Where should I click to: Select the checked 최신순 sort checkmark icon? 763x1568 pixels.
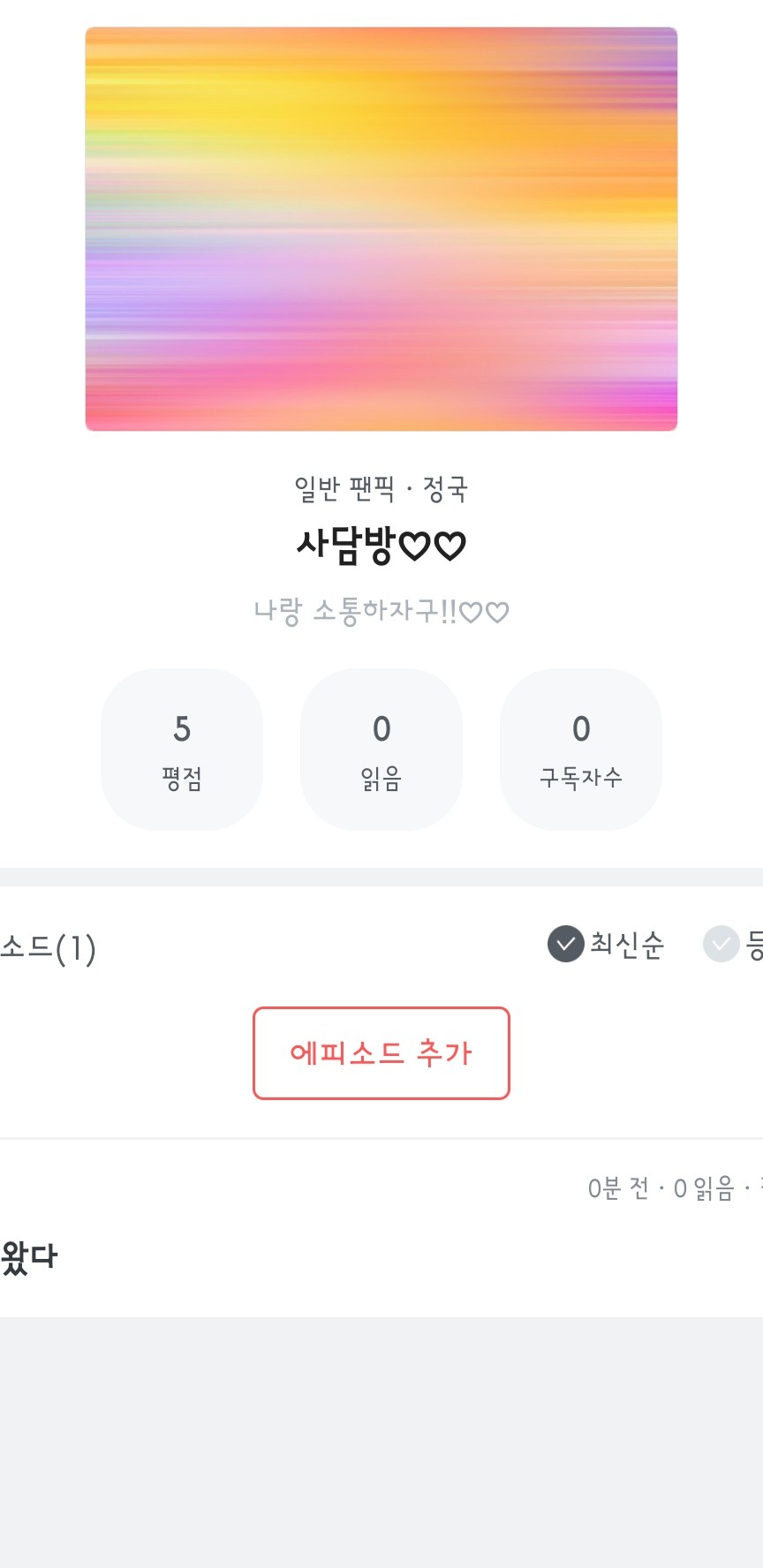coord(566,944)
